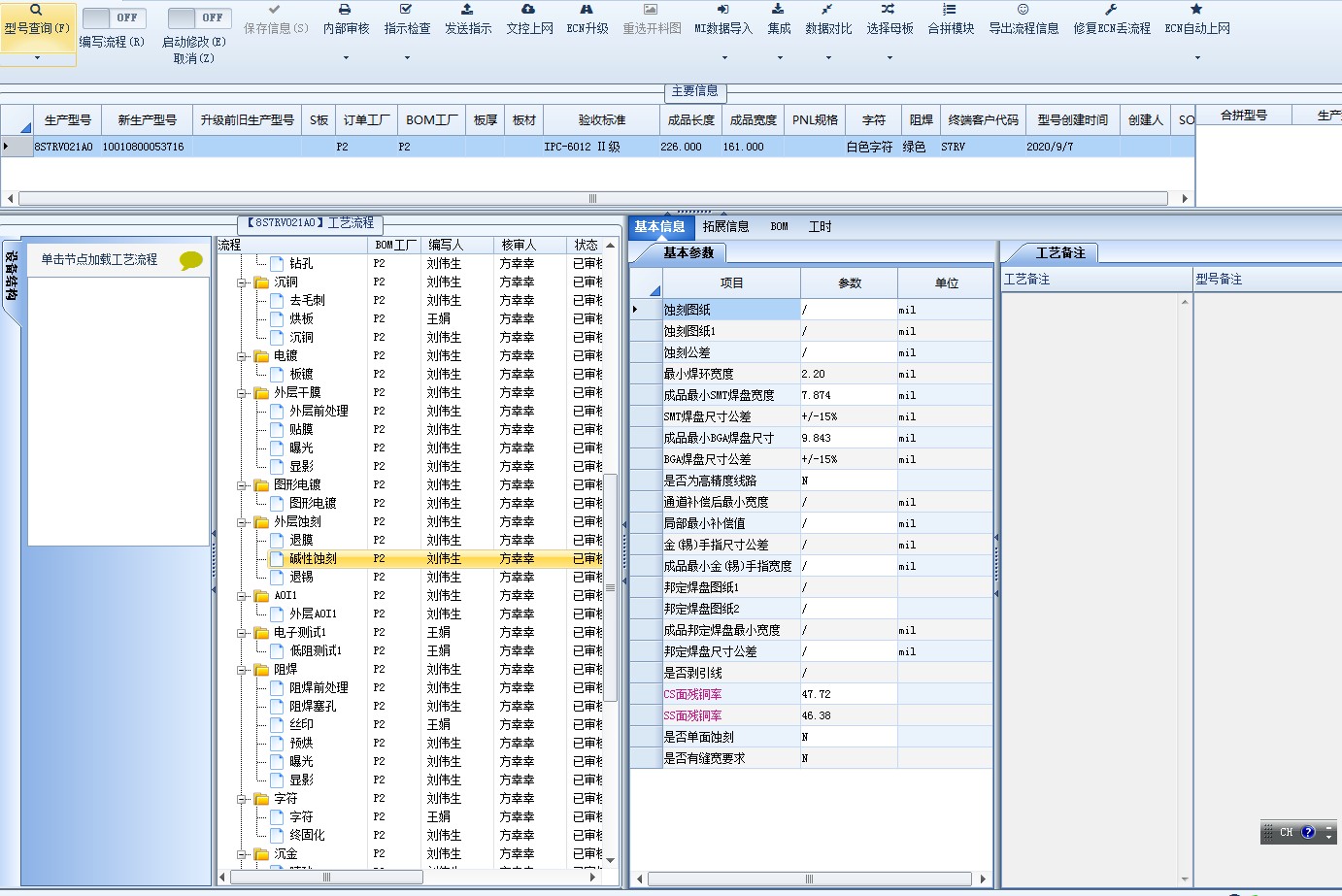Click the 终固化 document icon
This screenshot has width=1342, height=896.
277,836
